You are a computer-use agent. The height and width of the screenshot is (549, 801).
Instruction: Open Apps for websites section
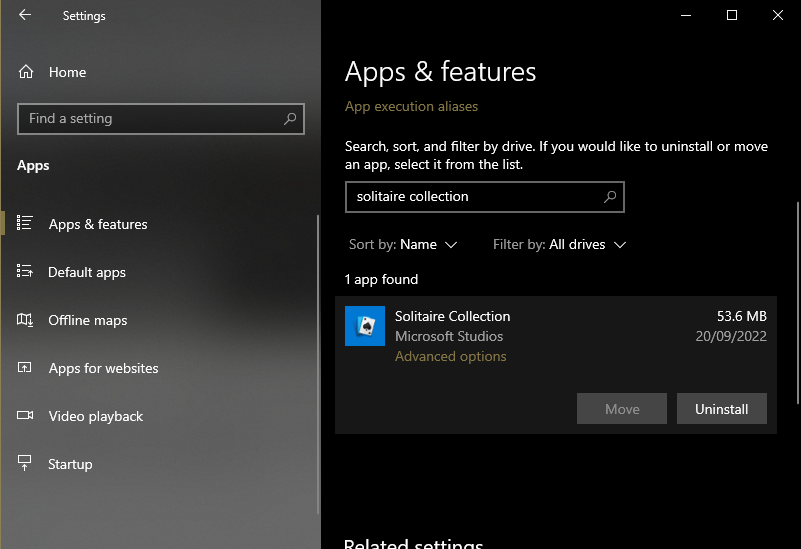pos(103,369)
